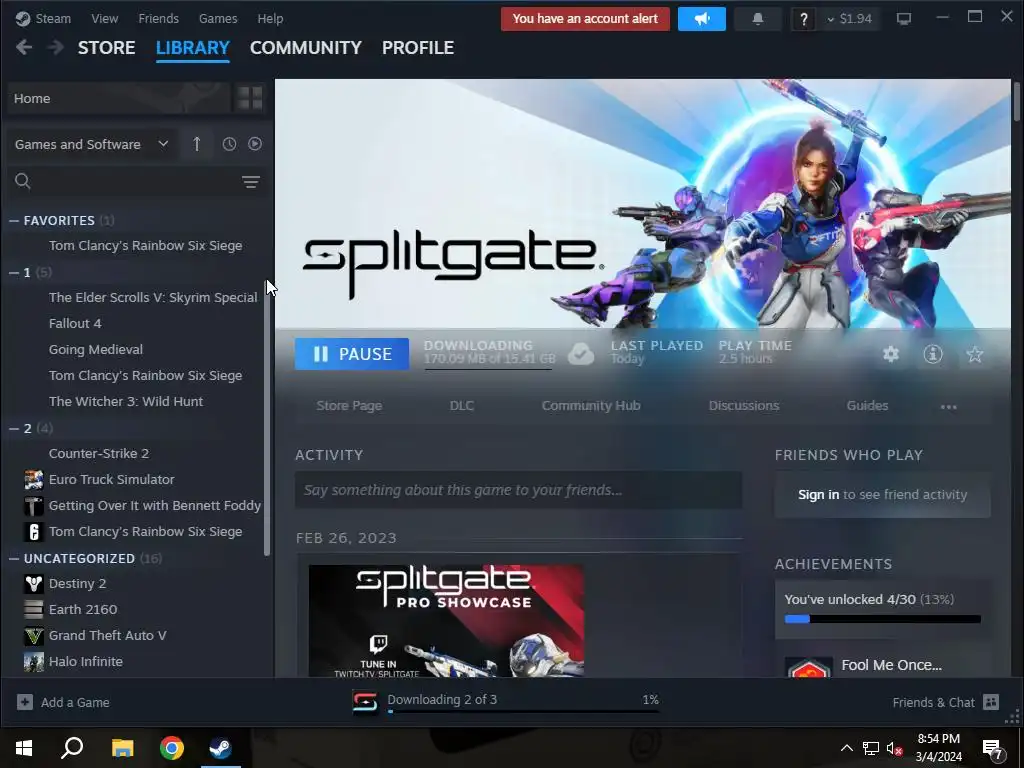Click the sort ascending arrow icon

[x=197, y=144]
